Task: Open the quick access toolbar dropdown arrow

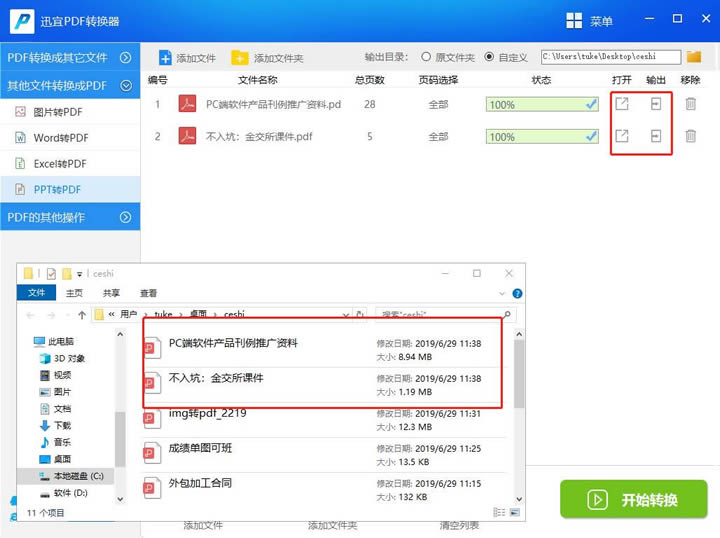Action: [x=79, y=274]
